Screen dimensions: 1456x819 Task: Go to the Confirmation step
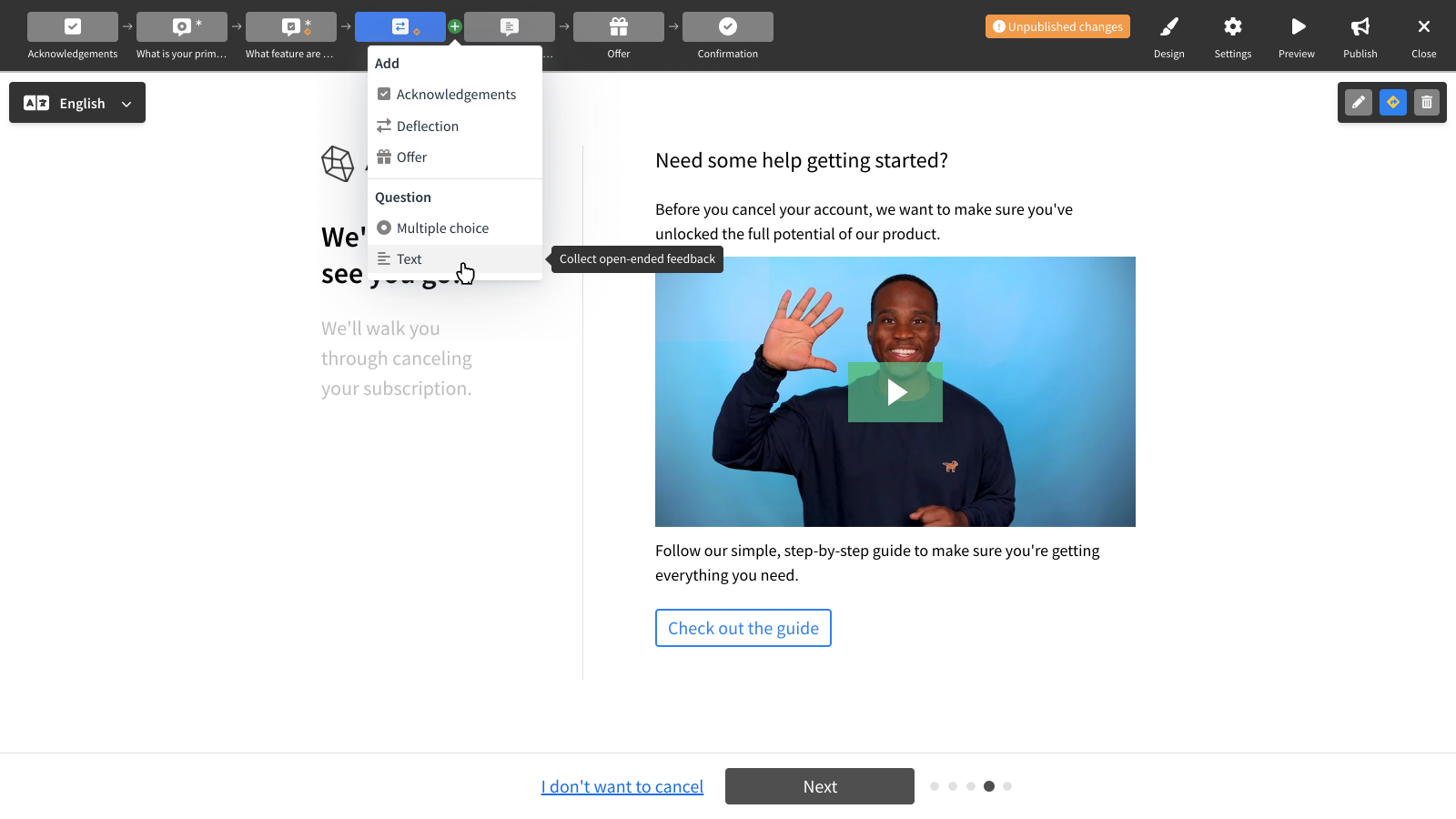[728, 27]
